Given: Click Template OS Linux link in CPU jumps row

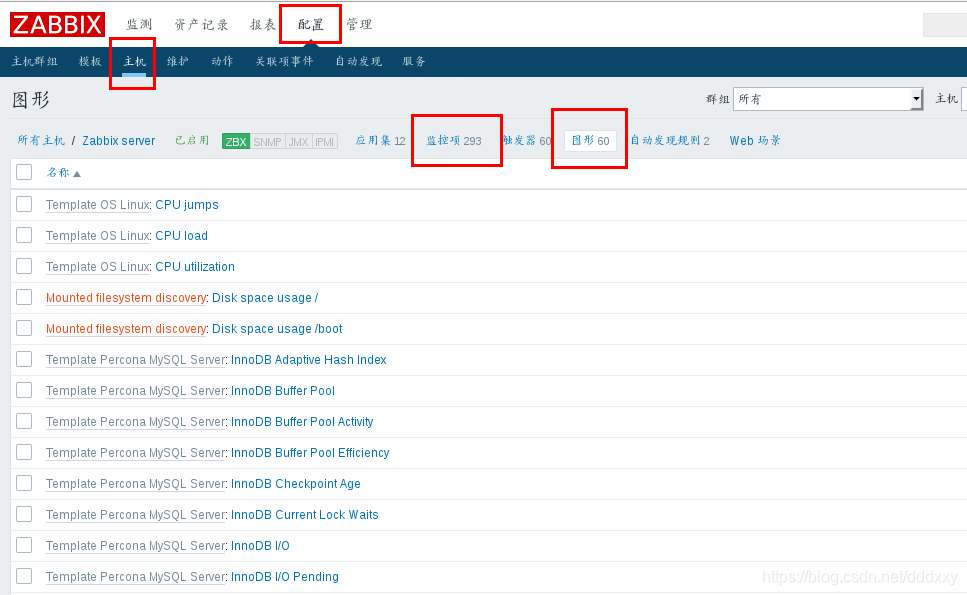Looking at the screenshot, I should pos(97,205).
